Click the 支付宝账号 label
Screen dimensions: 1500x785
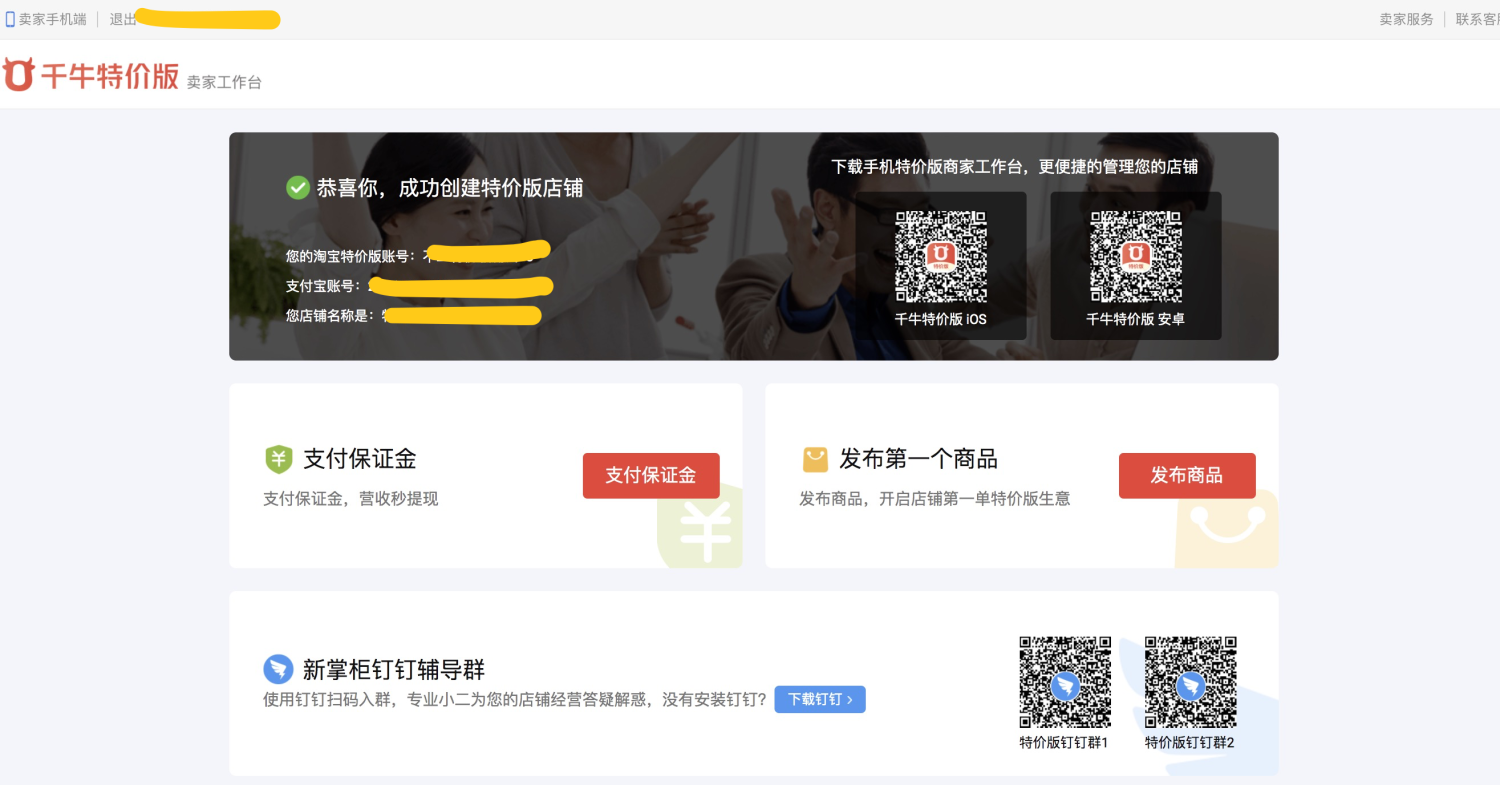pos(323,286)
